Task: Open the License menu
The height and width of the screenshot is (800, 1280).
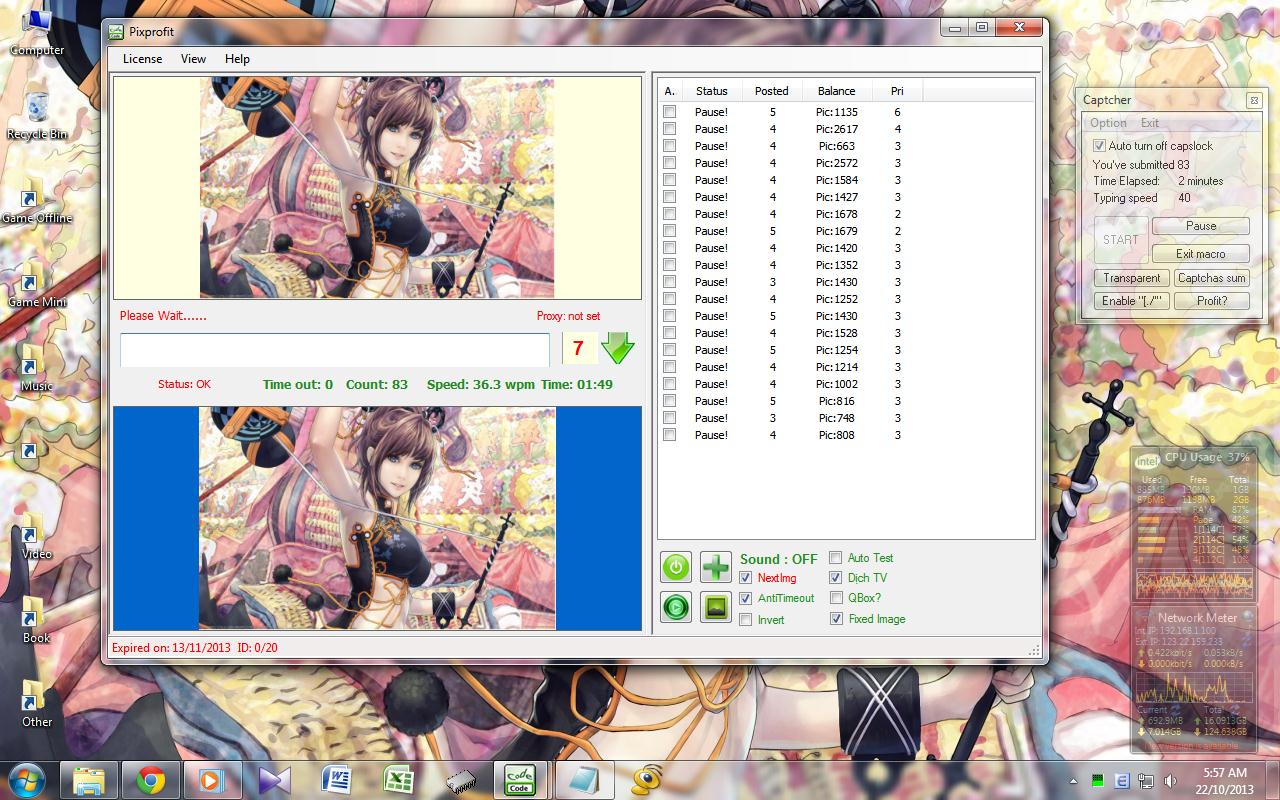Action: [x=142, y=59]
